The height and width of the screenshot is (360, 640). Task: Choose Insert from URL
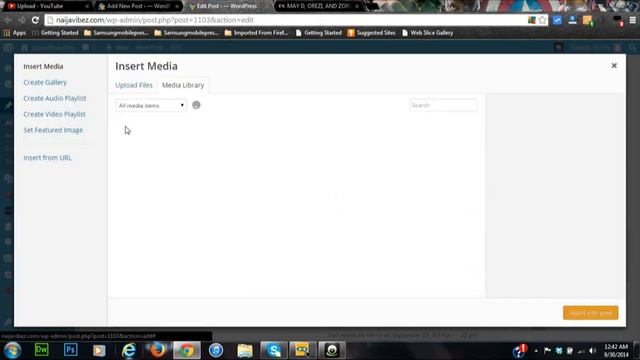47,158
